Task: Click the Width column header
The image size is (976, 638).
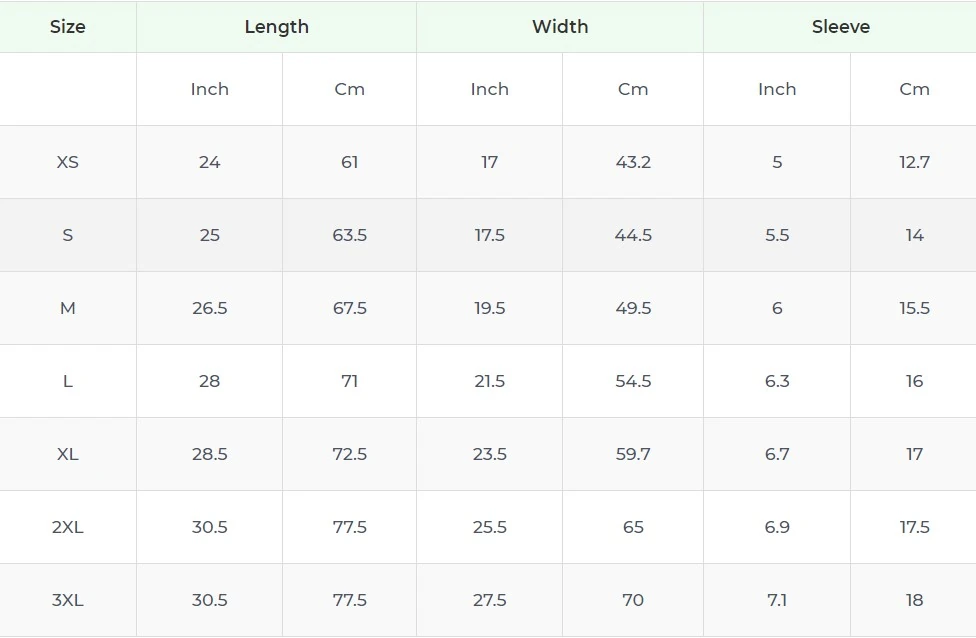Action: (560, 27)
